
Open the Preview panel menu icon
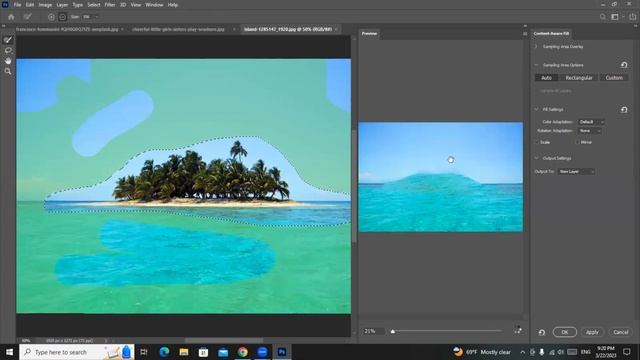pos(525,33)
